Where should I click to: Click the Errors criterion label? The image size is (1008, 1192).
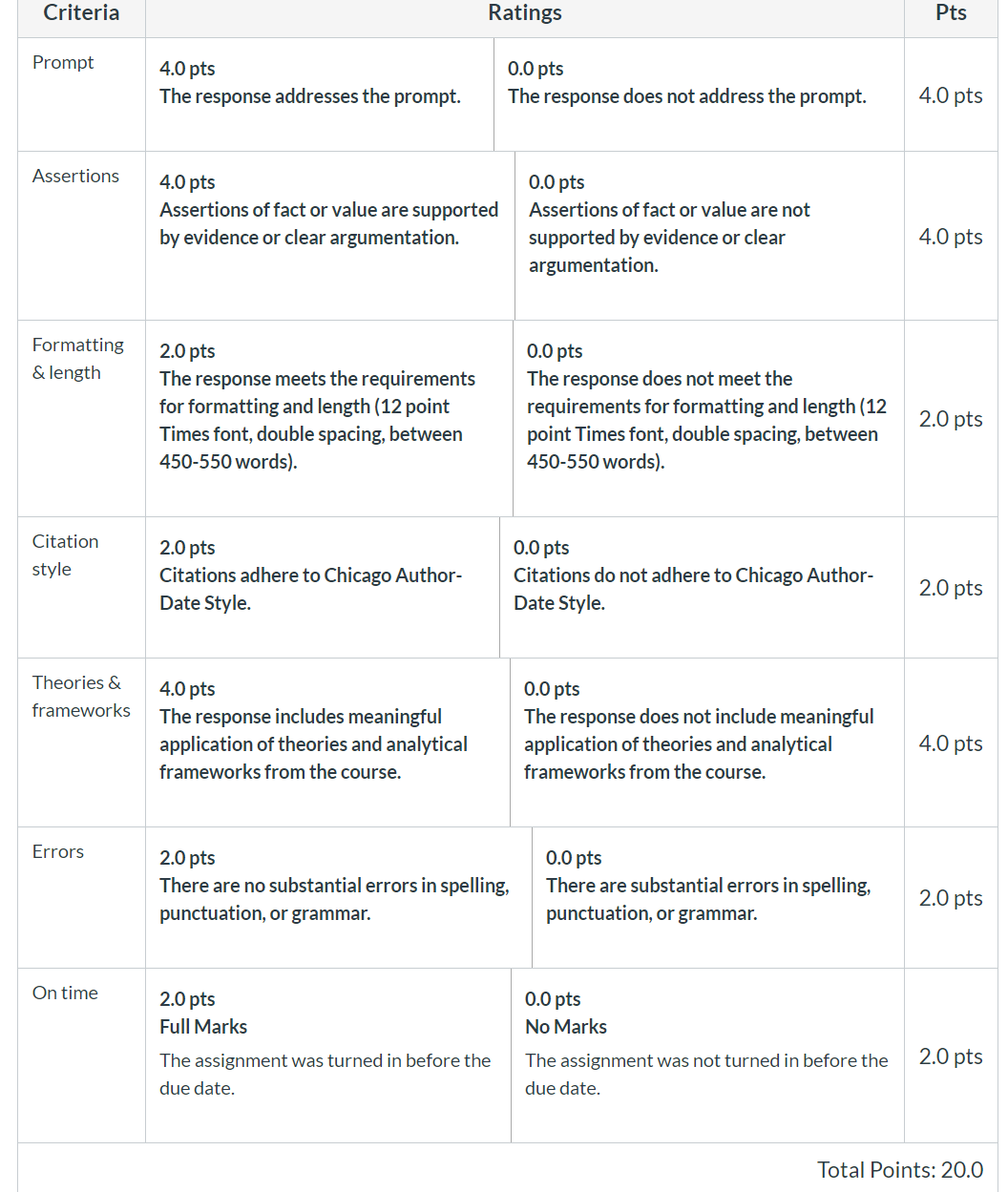pos(58,851)
